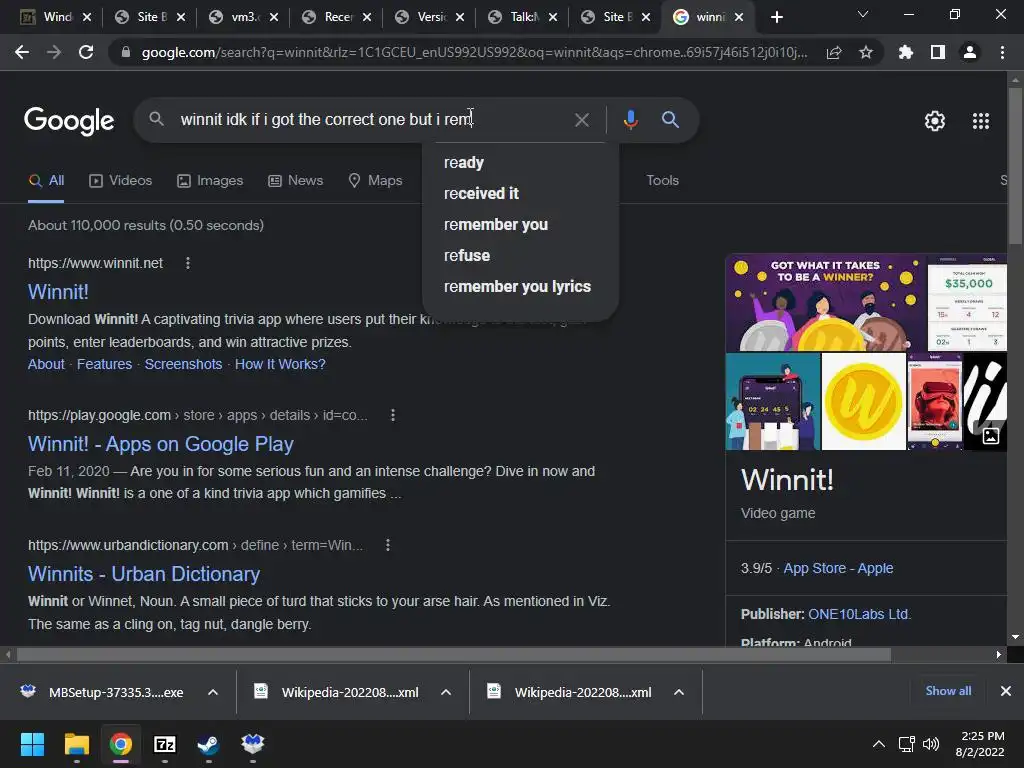Open the How It Works? sitelink
1024x768 pixels.
(x=280, y=364)
